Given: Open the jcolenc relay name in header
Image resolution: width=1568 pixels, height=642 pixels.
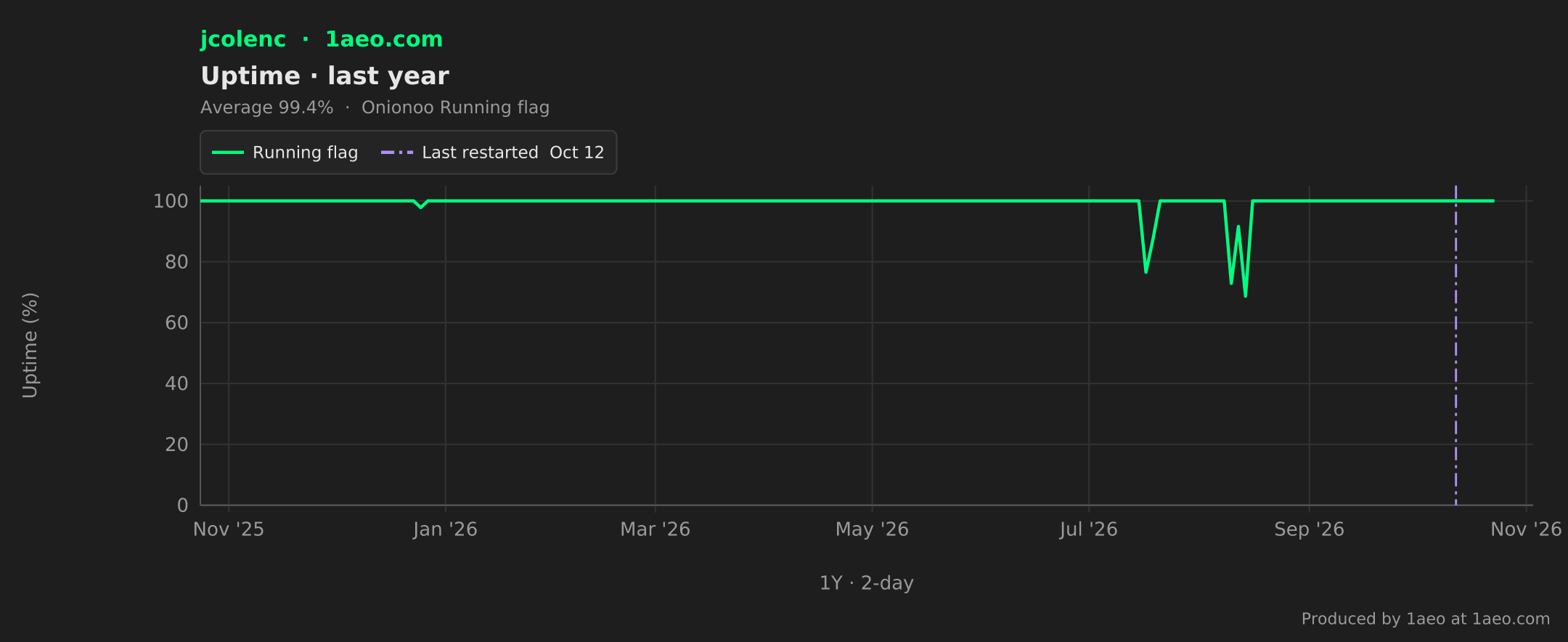Looking at the screenshot, I should (x=243, y=39).
